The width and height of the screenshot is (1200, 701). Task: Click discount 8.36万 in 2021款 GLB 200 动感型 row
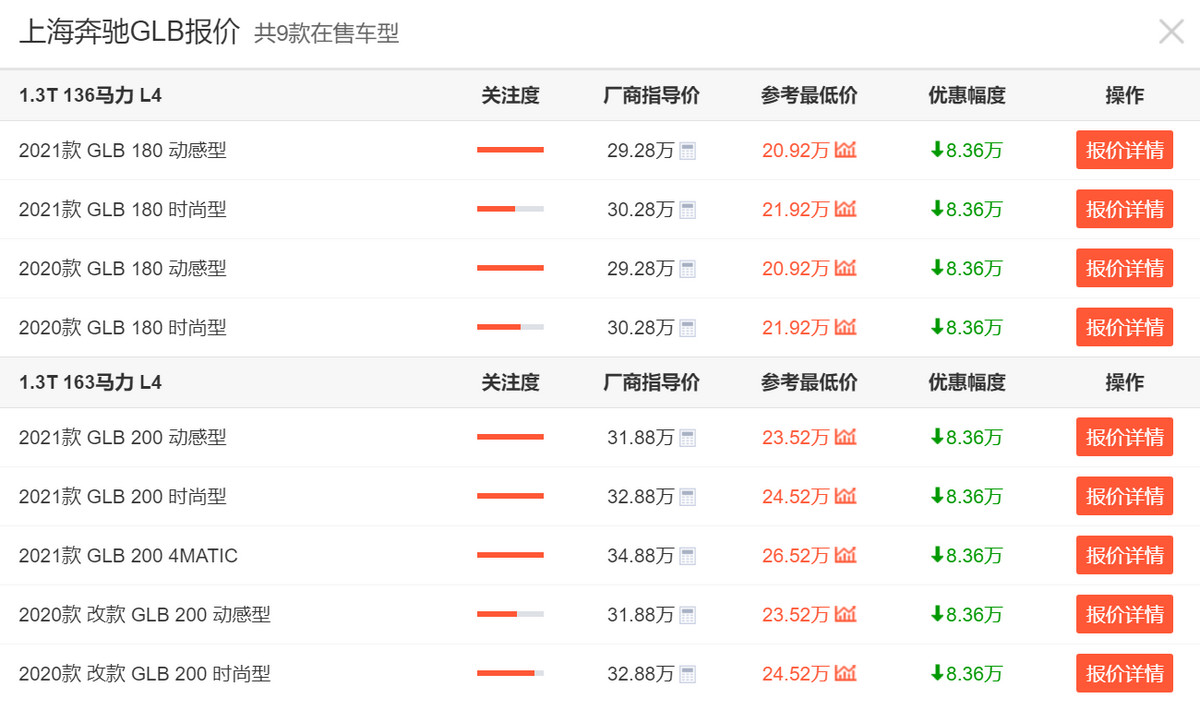click(x=967, y=438)
